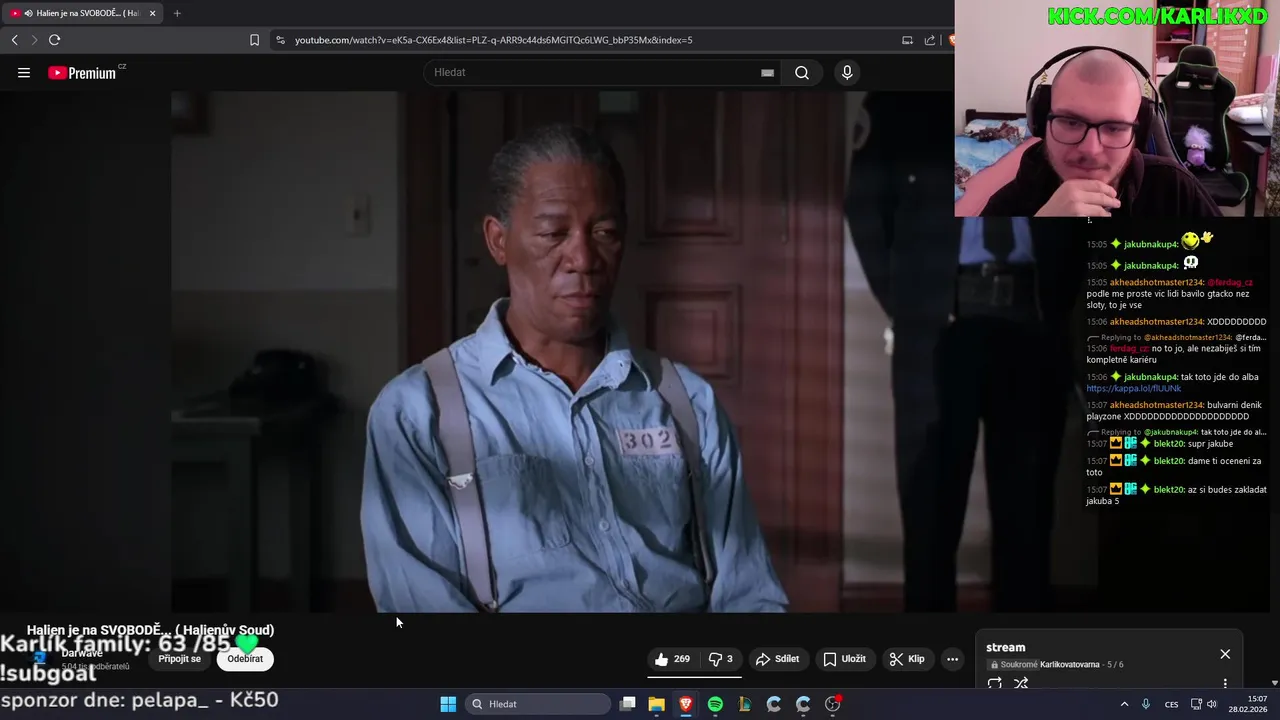Like the video with thumbs up

(x=672, y=659)
